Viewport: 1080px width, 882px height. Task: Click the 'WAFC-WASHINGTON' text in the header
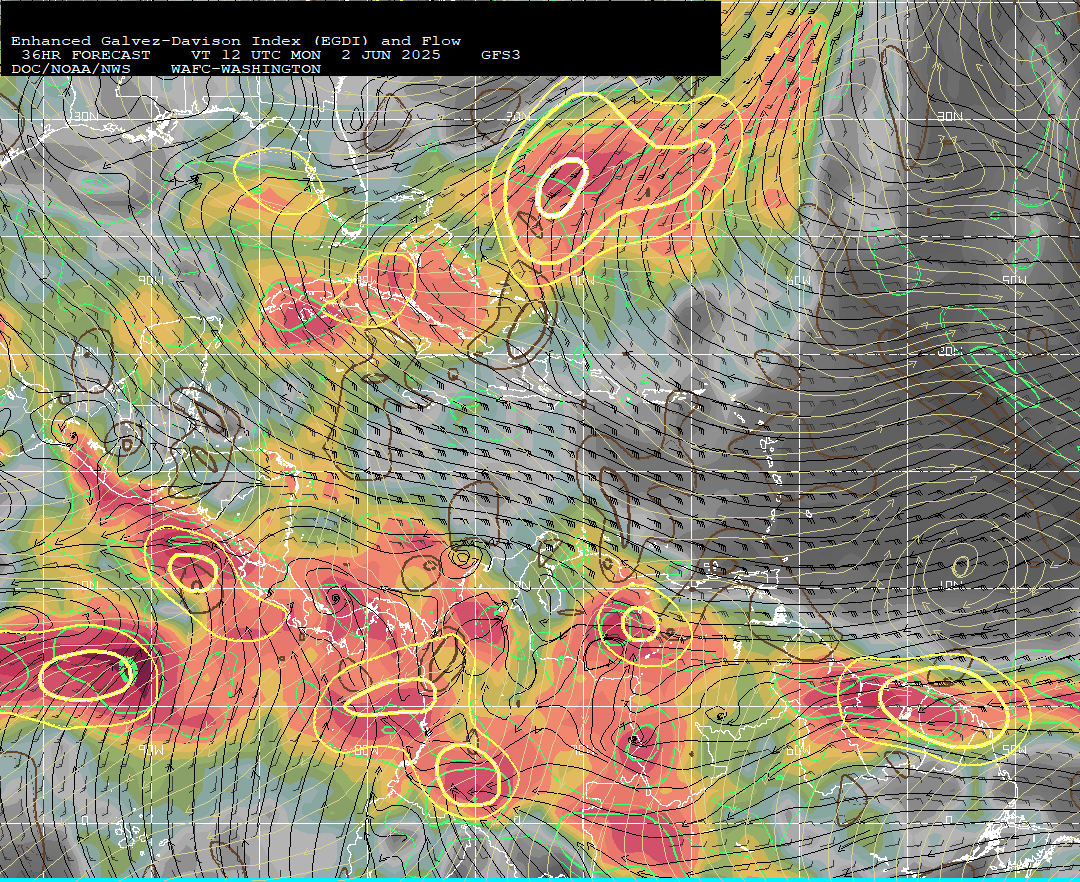[246, 70]
